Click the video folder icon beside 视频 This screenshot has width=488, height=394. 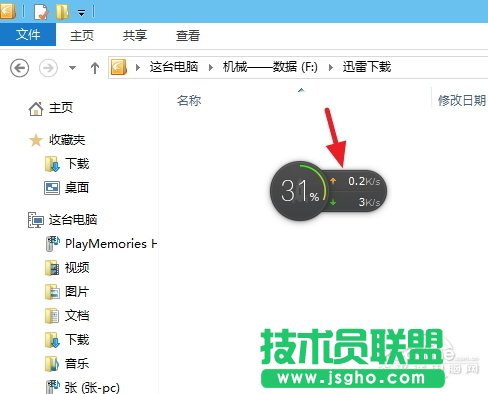52,268
